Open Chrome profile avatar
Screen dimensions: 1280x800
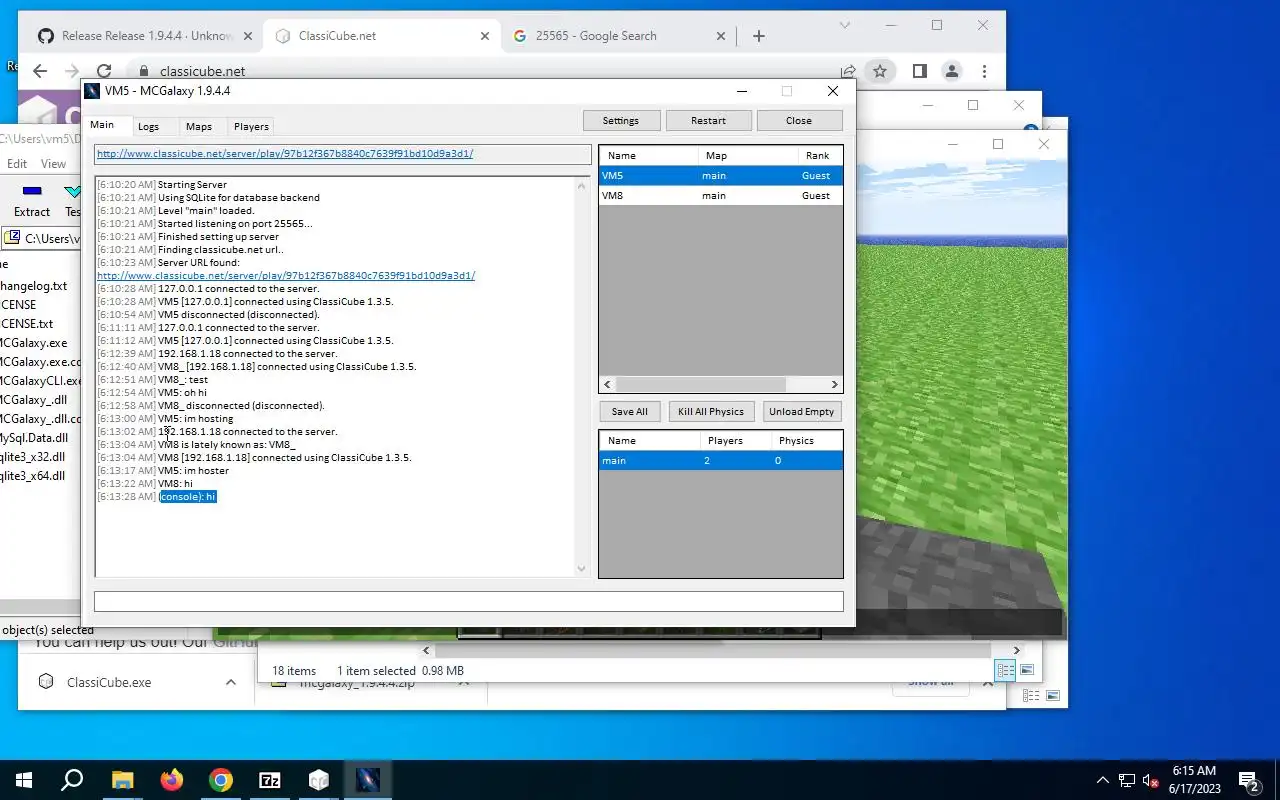[952, 71]
